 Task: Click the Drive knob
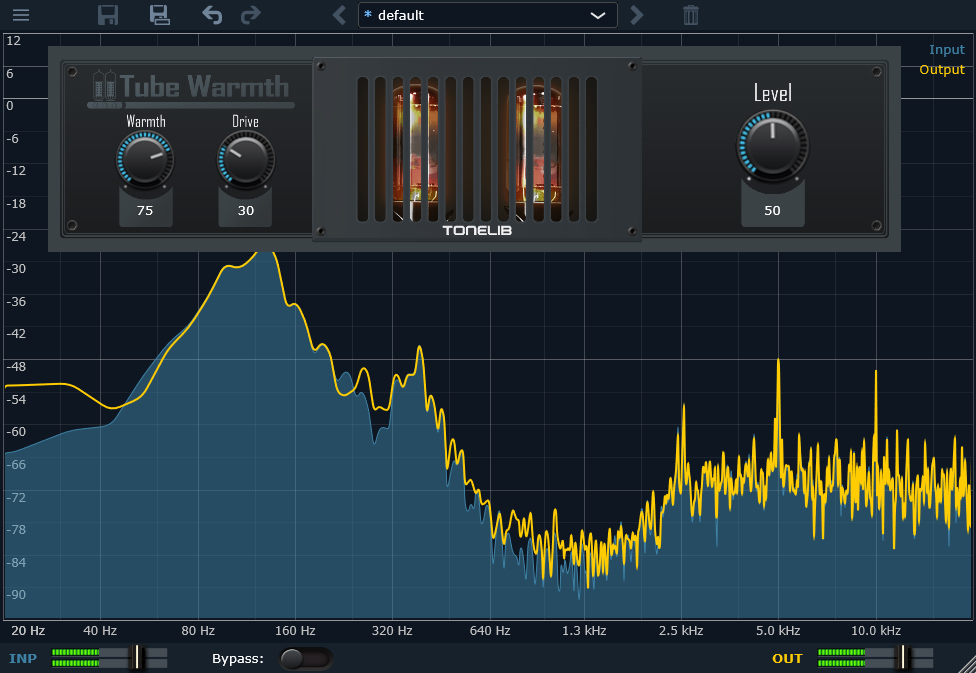(x=246, y=160)
